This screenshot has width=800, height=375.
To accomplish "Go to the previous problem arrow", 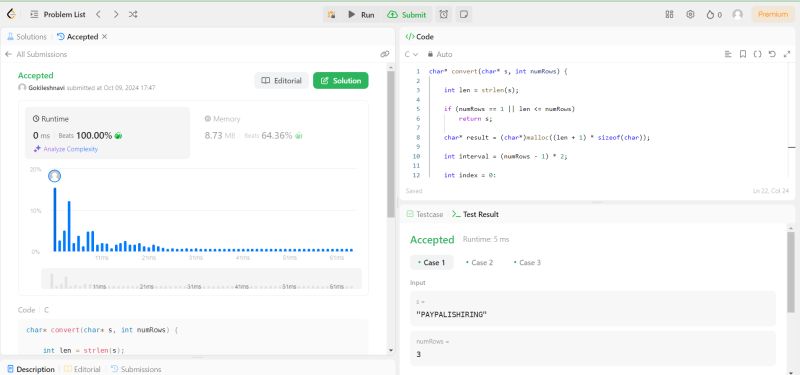I will 98,15.
